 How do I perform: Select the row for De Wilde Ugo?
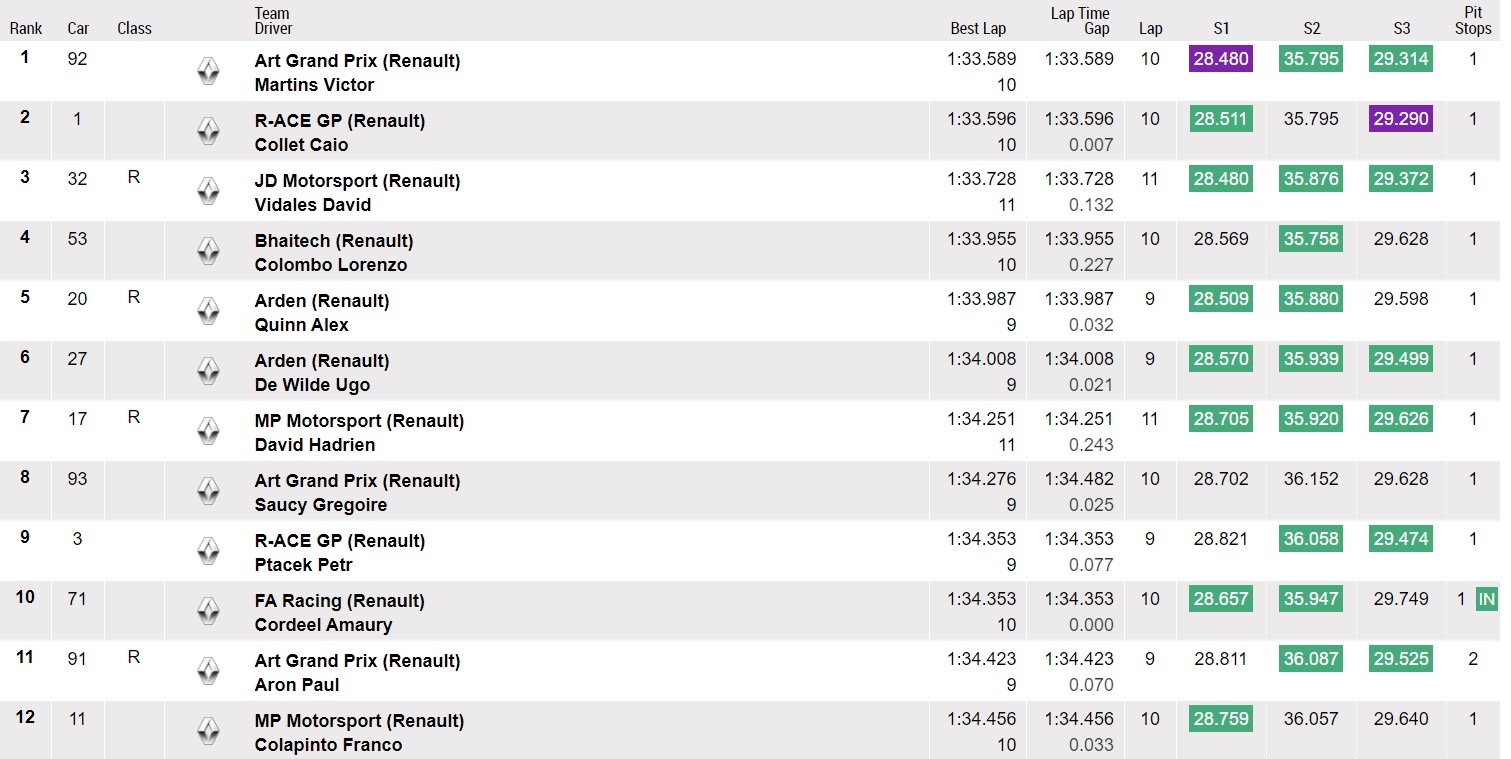pos(750,371)
